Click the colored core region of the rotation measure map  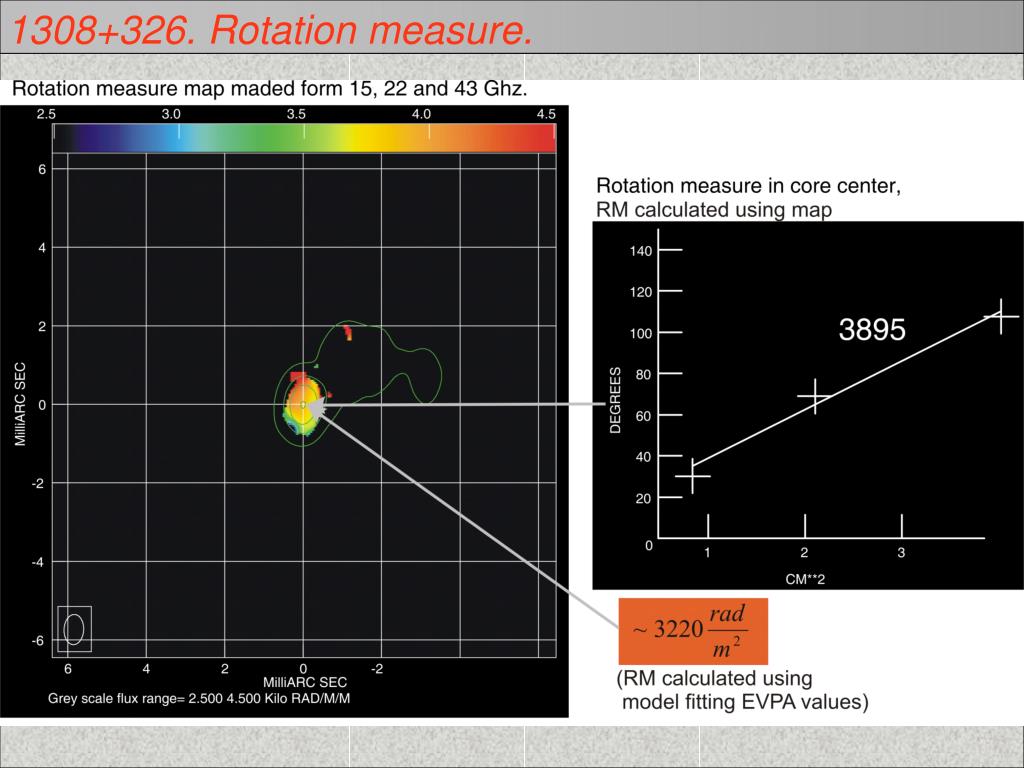(304, 404)
